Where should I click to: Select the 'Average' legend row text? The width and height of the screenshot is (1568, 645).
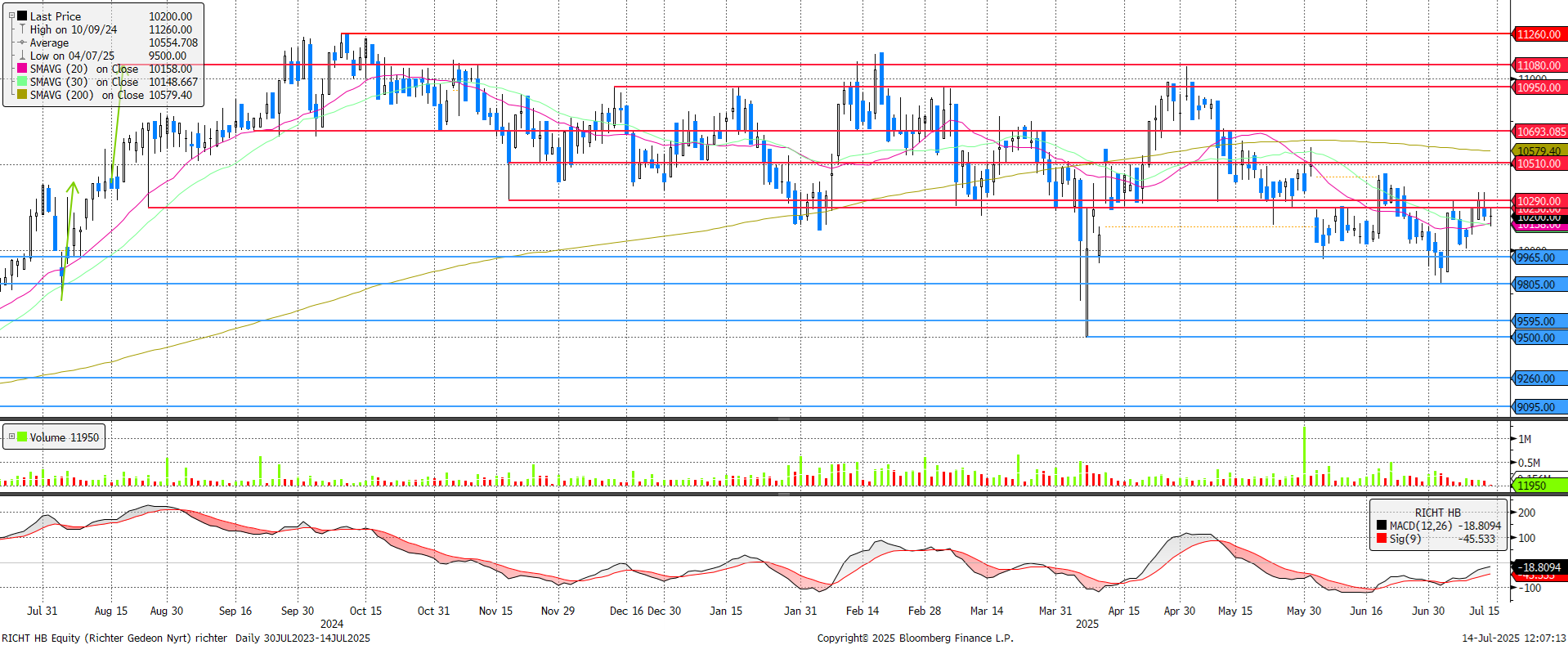tap(49, 43)
